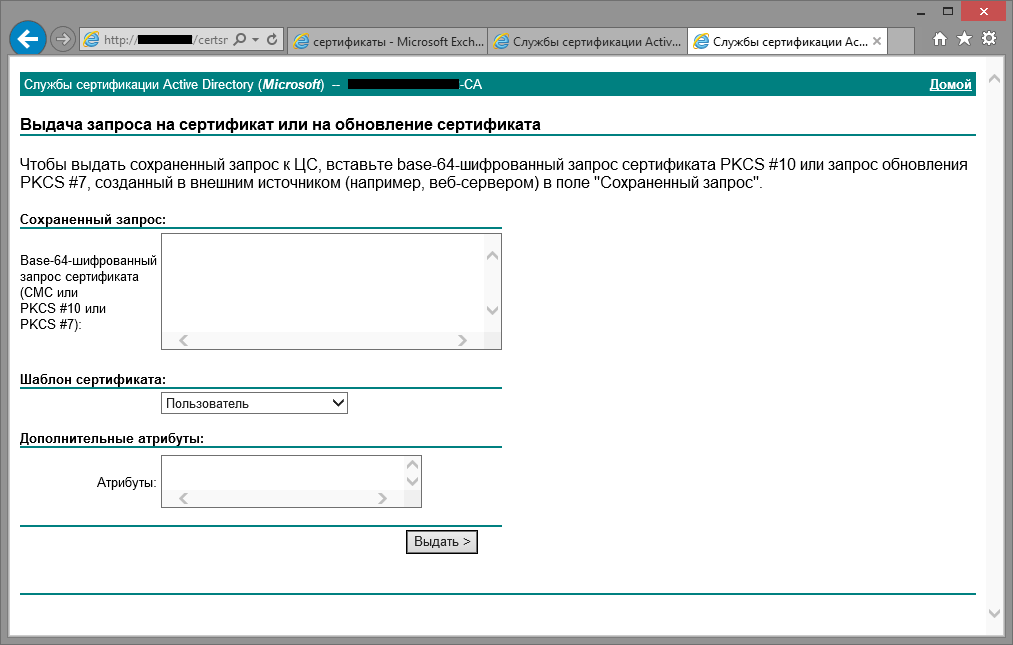Viewport: 1013px width, 645px height.
Task: Click right arrow of saved request horizontal scrollbar
Action: click(462, 341)
